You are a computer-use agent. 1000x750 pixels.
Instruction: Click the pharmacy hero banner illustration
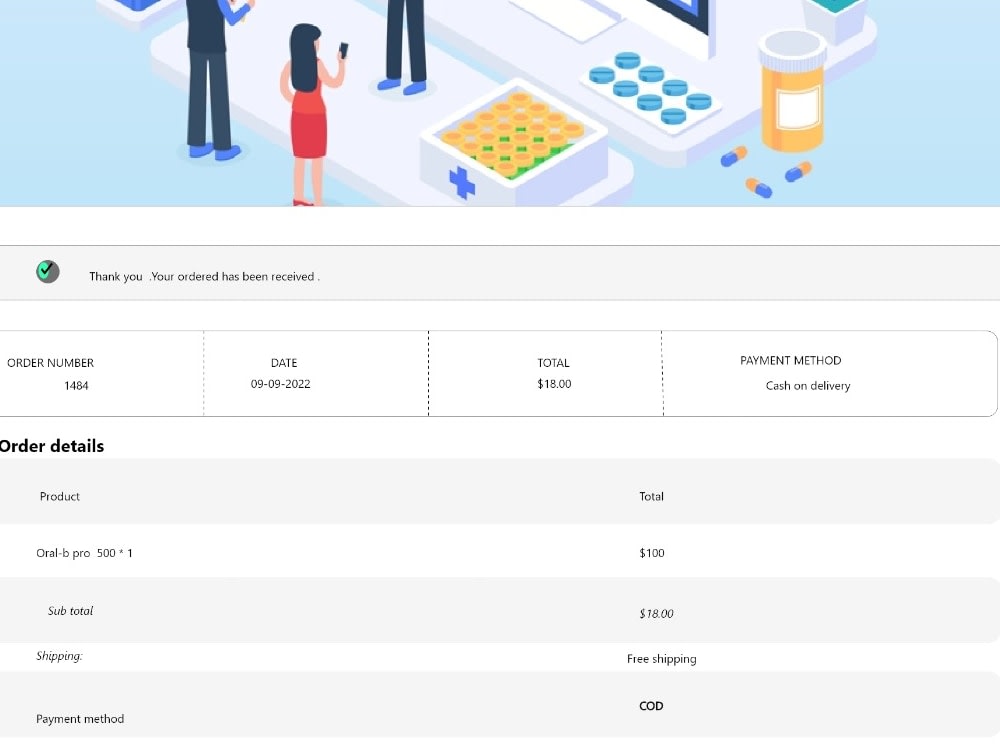point(500,103)
